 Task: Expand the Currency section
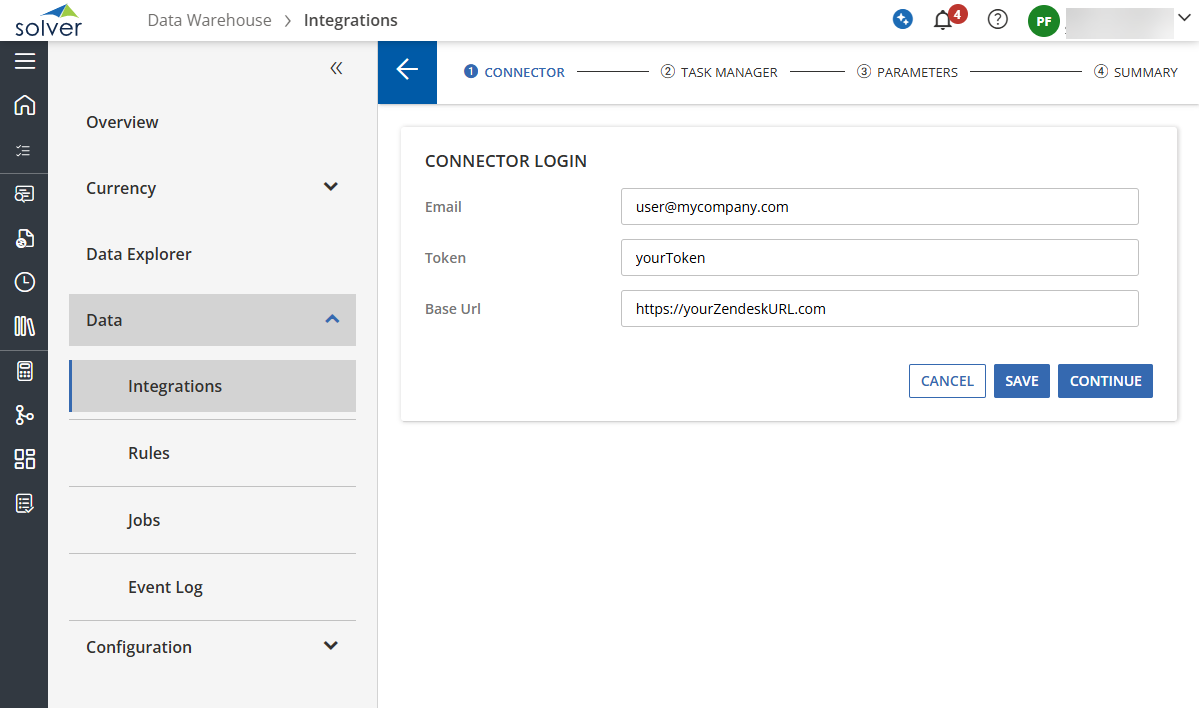(331, 187)
